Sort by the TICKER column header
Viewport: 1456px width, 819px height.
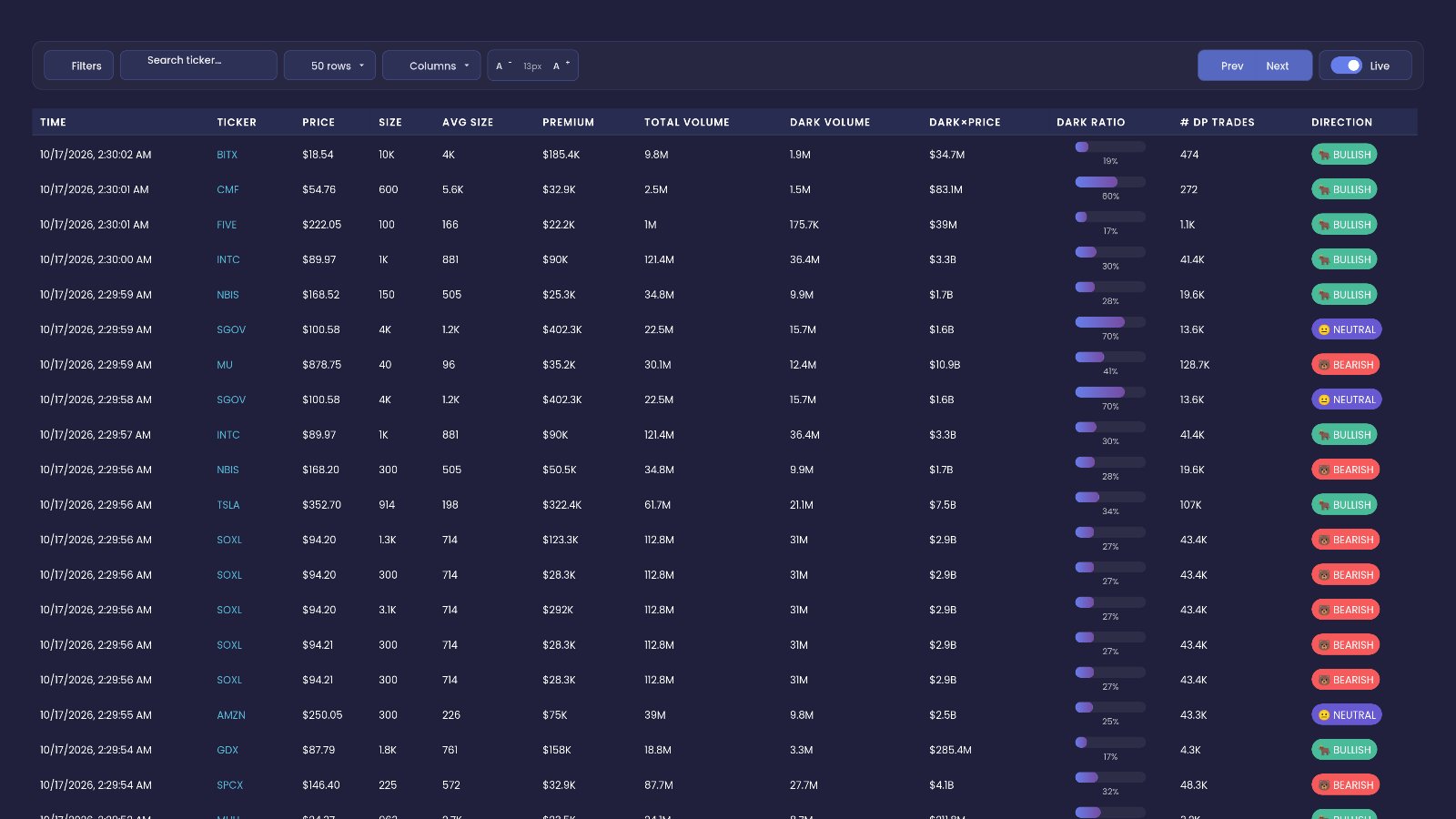click(237, 122)
